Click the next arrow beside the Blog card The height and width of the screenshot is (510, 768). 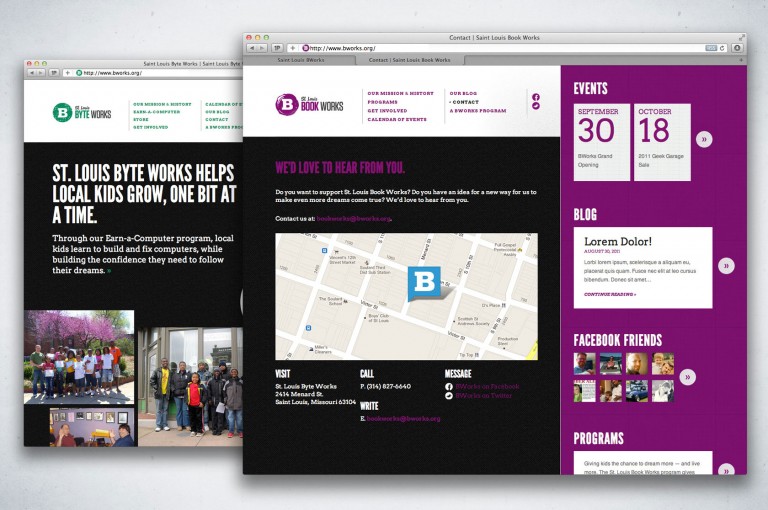tap(726, 266)
